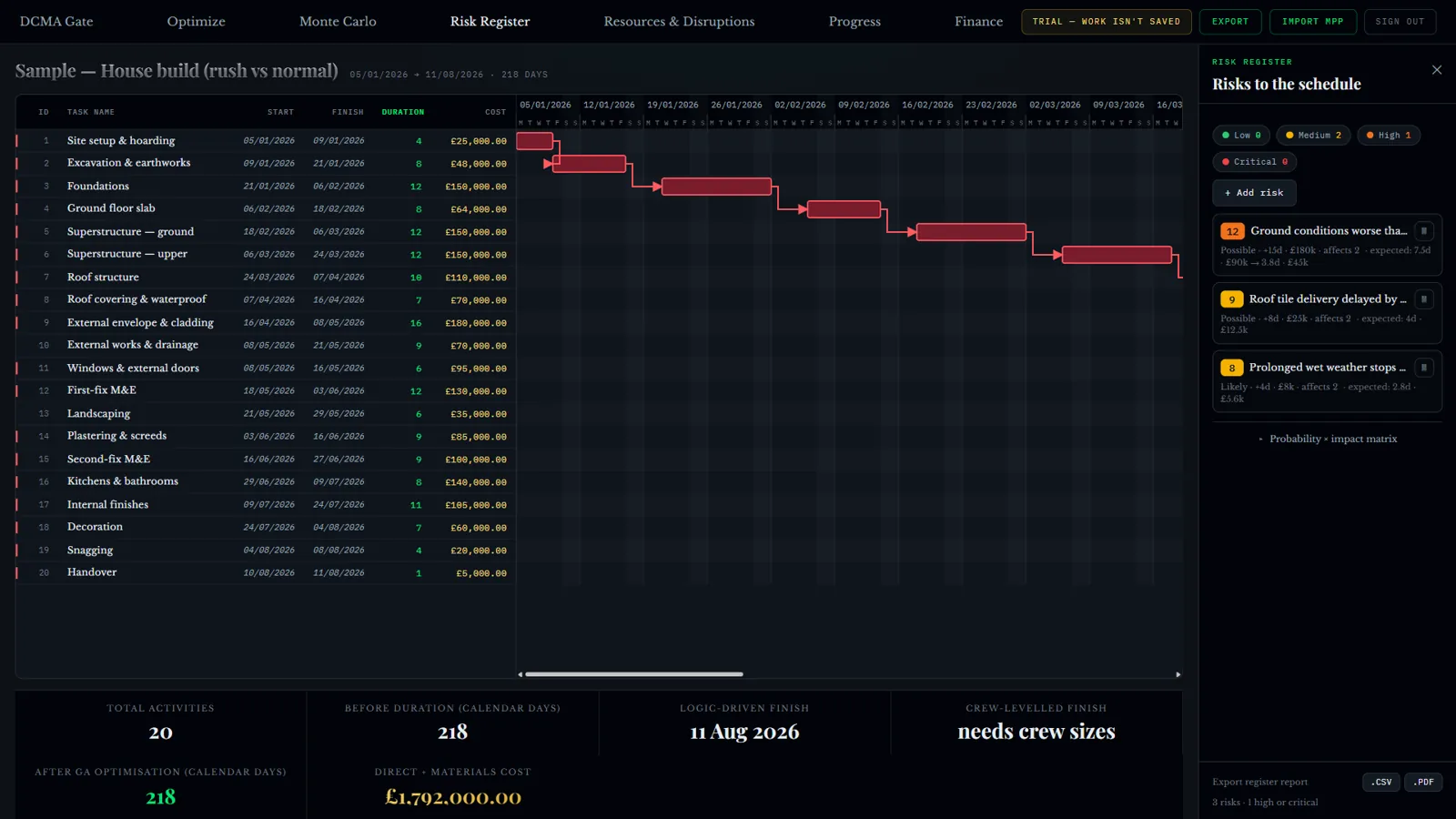Close the Risk Register panel
Image resolution: width=1456 pixels, height=819 pixels.
1437,70
